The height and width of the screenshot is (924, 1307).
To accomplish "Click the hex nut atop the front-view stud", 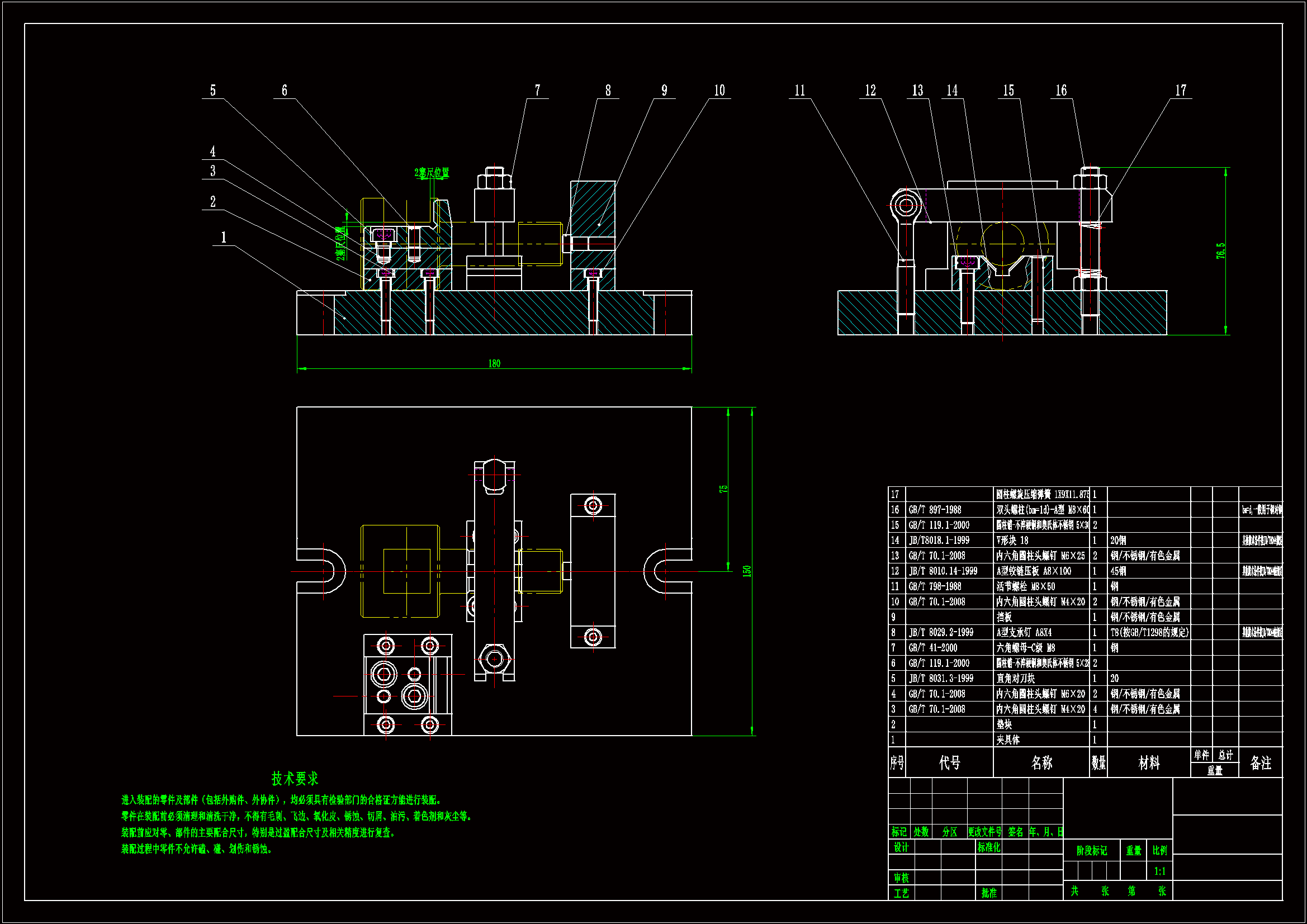I will coord(494,181).
